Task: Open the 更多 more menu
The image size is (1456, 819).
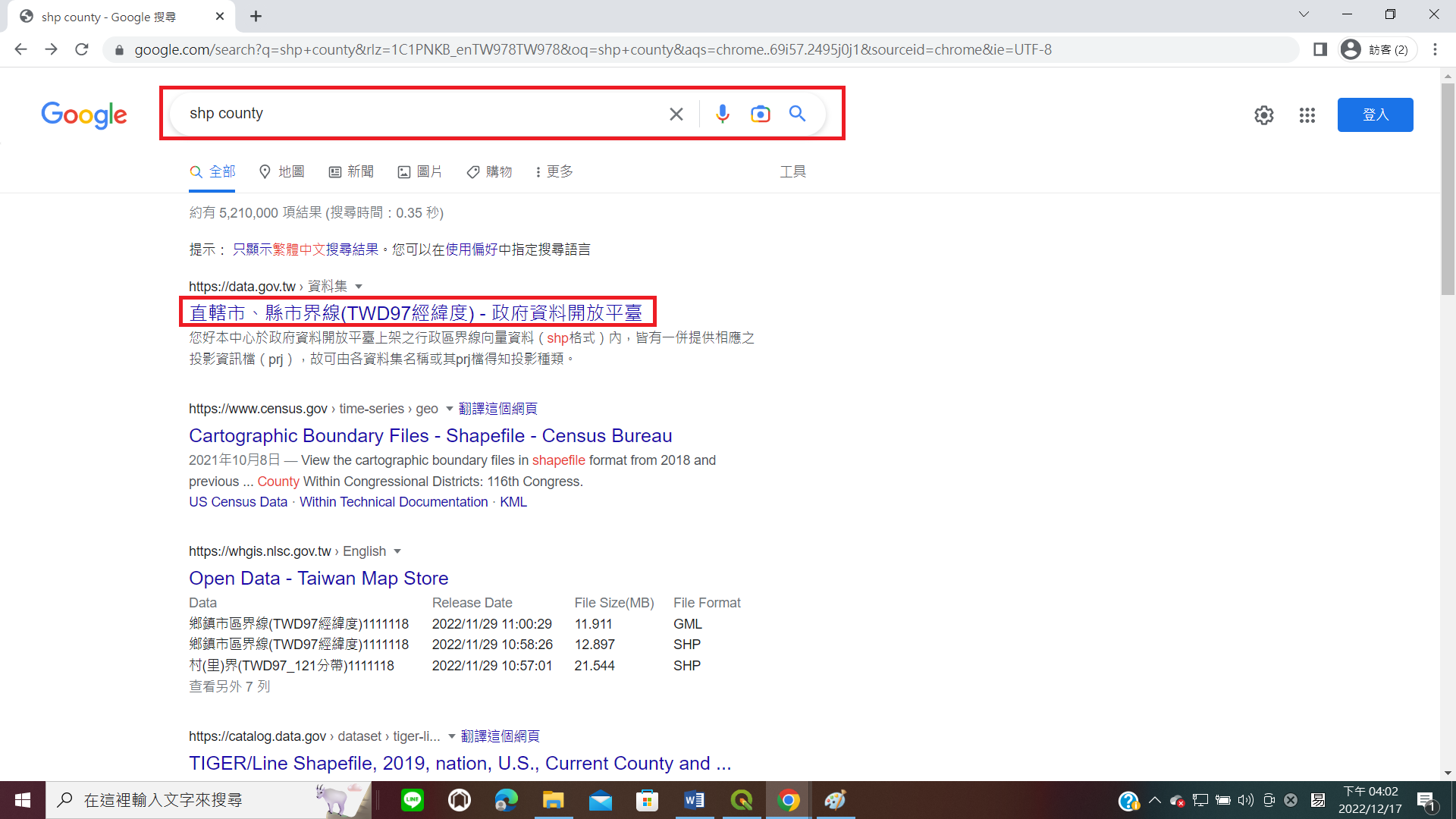Action: (x=554, y=172)
